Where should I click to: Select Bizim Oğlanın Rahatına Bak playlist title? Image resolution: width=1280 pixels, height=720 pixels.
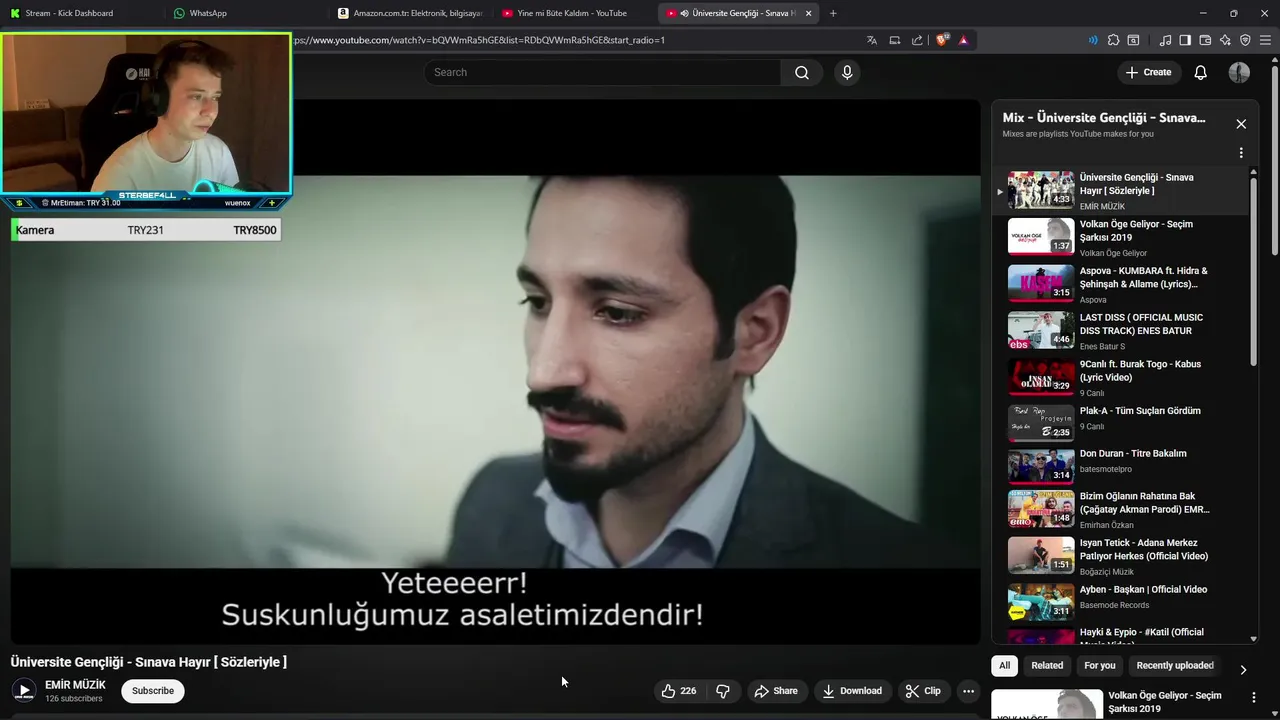coord(1145,503)
